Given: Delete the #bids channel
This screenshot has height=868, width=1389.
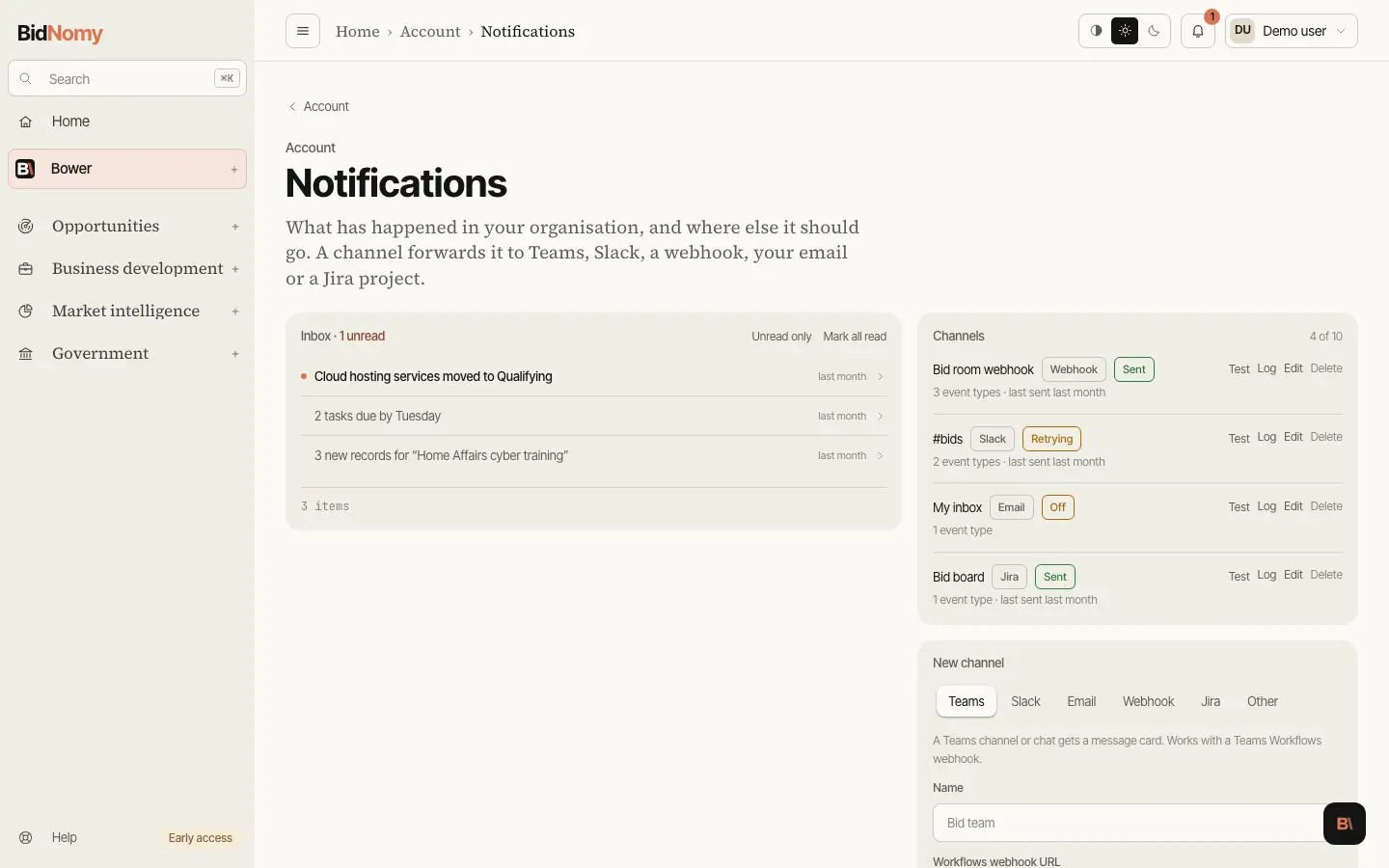Looking at the screenshot, I should tap(1326, 437).
